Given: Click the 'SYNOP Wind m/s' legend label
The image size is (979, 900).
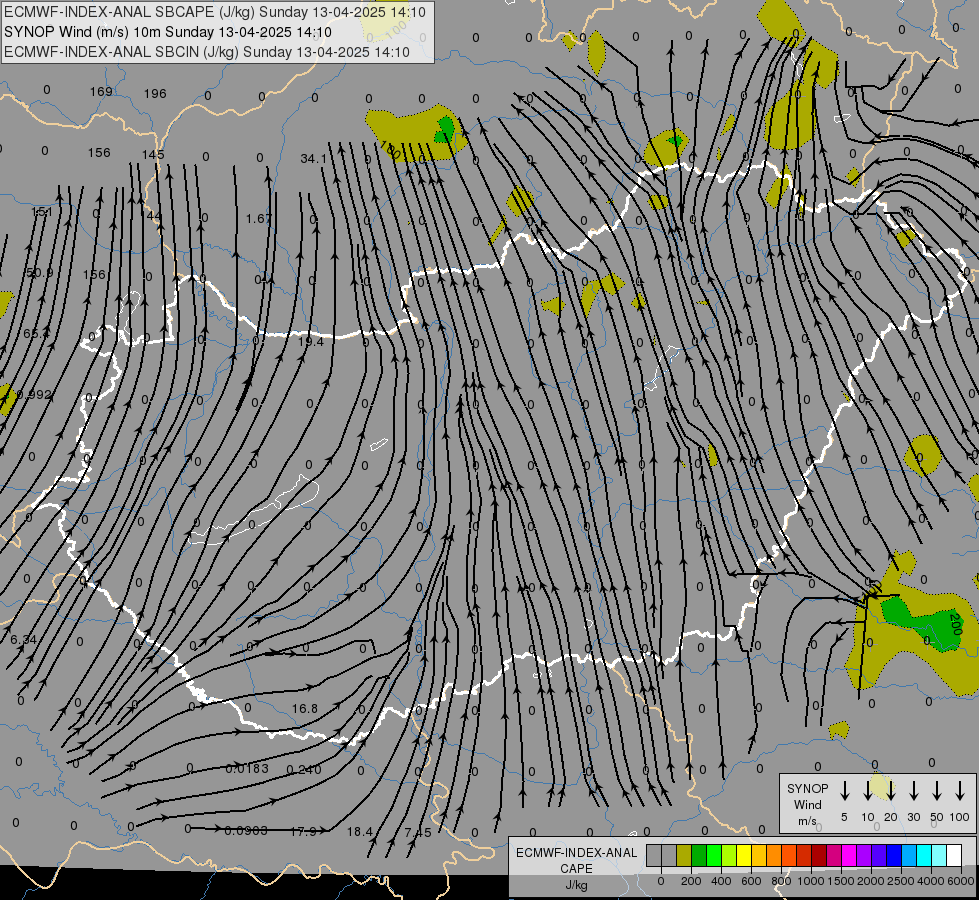Looking at the screenshot, I should pyautogui.click(x=807, y=804).
